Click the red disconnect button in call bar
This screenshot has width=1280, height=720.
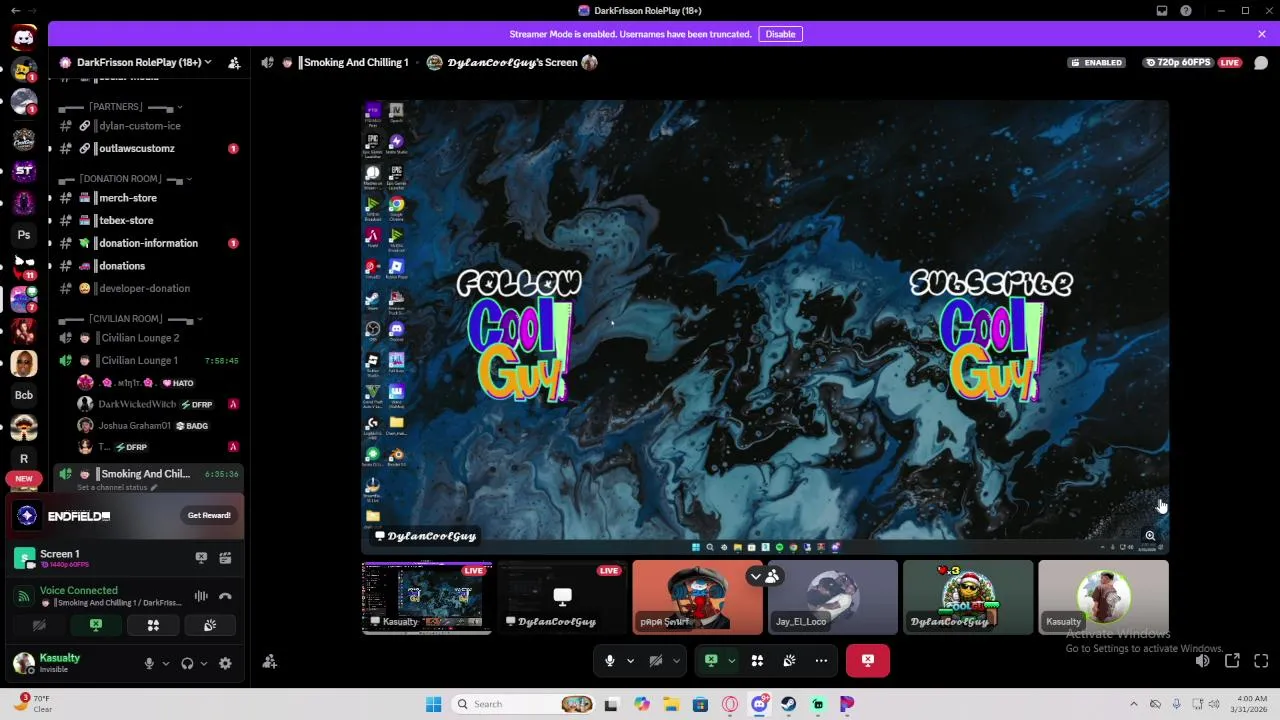868,660
